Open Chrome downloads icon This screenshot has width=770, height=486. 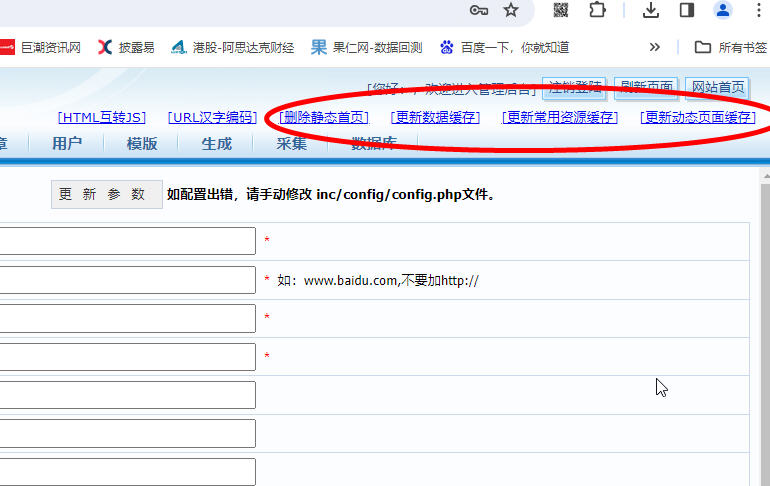point(651,10)
